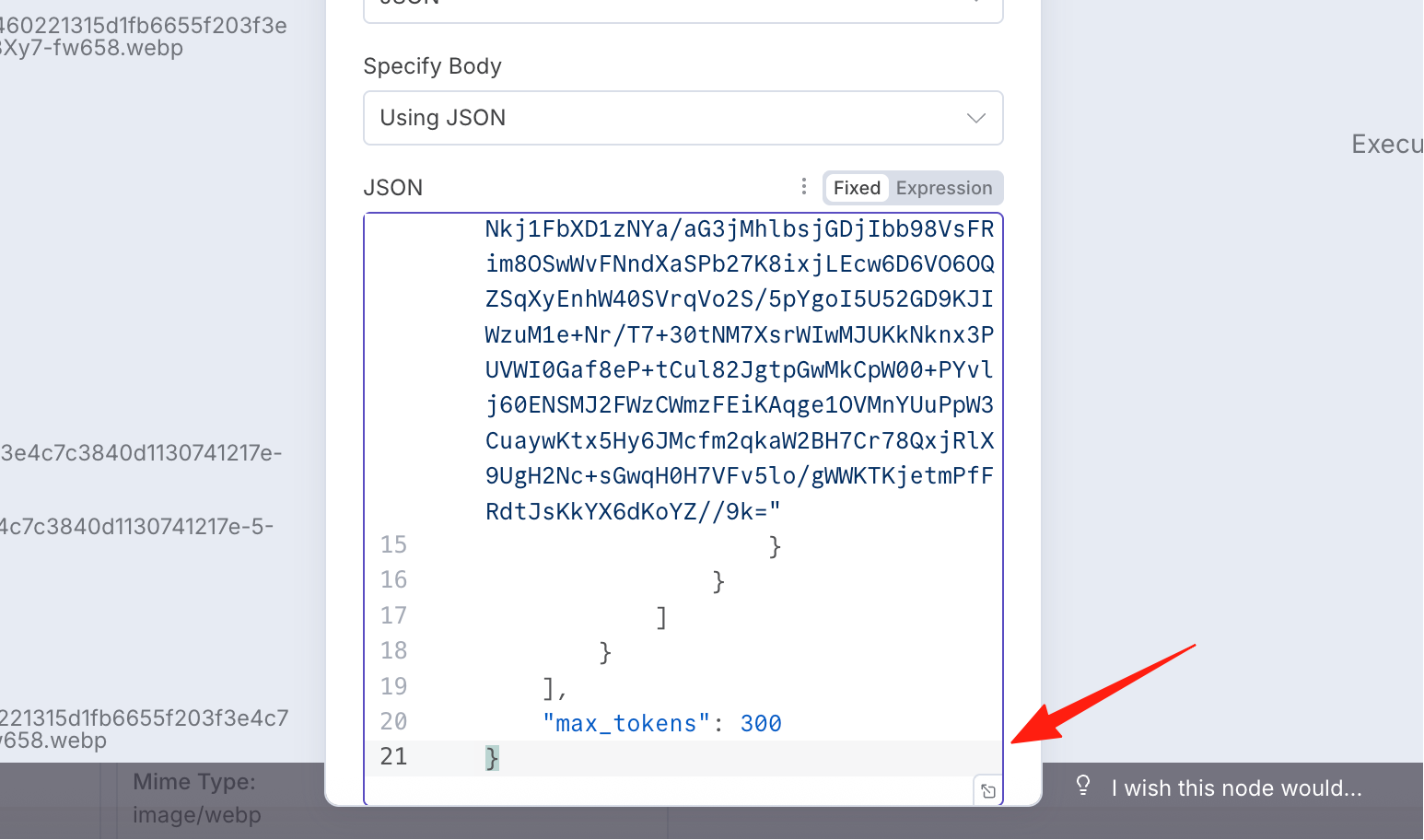This screenshot has width=1424, height=840.
Task: Open the Specify Body dropdown showing Using JSON
Action: [x=683, y=118]
